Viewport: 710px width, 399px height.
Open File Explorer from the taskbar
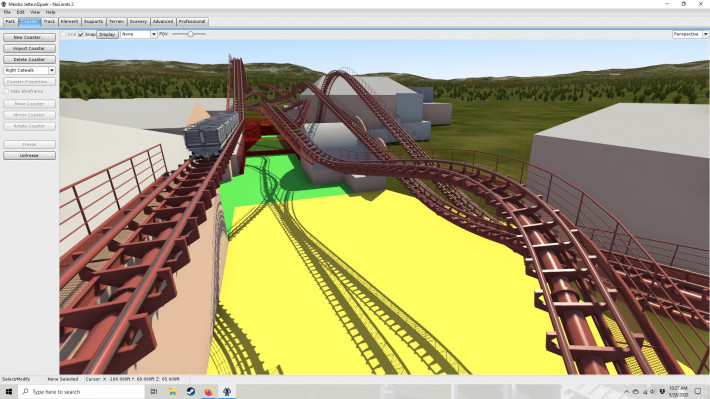click(172, 391)
